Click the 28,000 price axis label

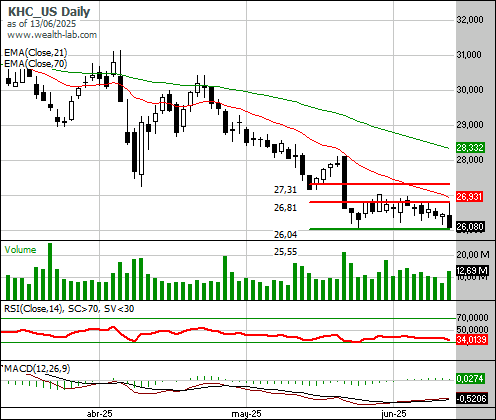click(x=470, y=160)
